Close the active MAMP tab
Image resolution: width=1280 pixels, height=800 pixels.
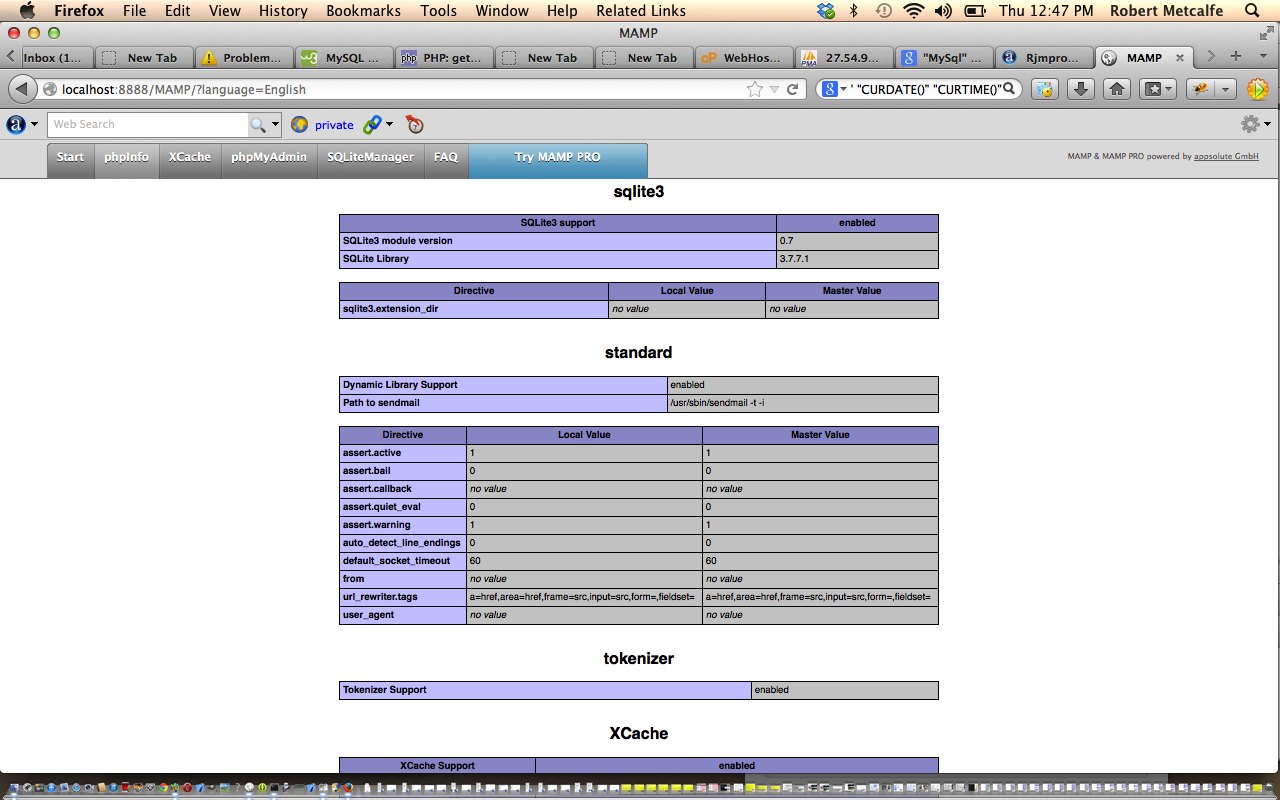[x=1180, y=58]
